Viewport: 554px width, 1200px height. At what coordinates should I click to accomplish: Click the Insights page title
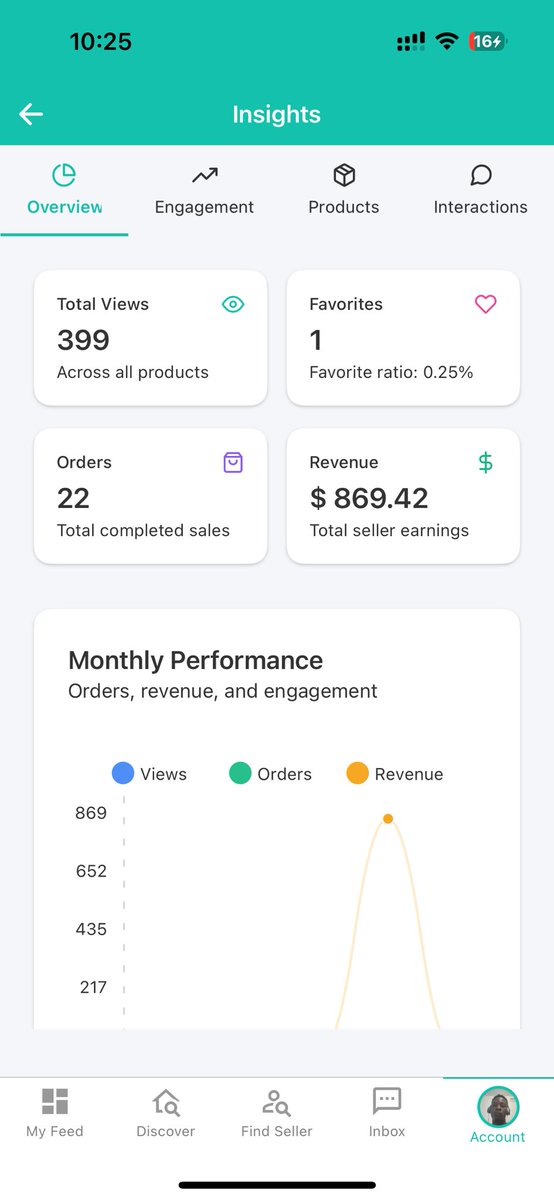coord(277,114)
